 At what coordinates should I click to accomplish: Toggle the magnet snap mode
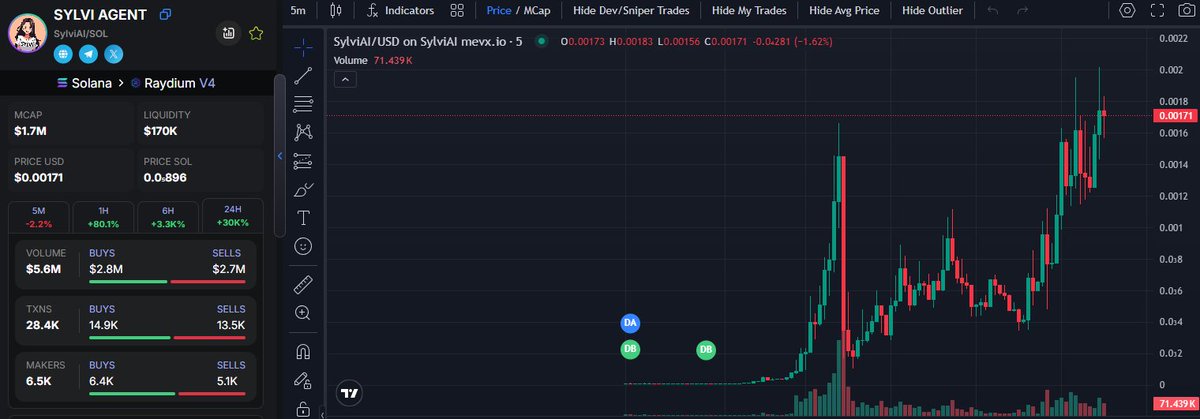(304, 351)
